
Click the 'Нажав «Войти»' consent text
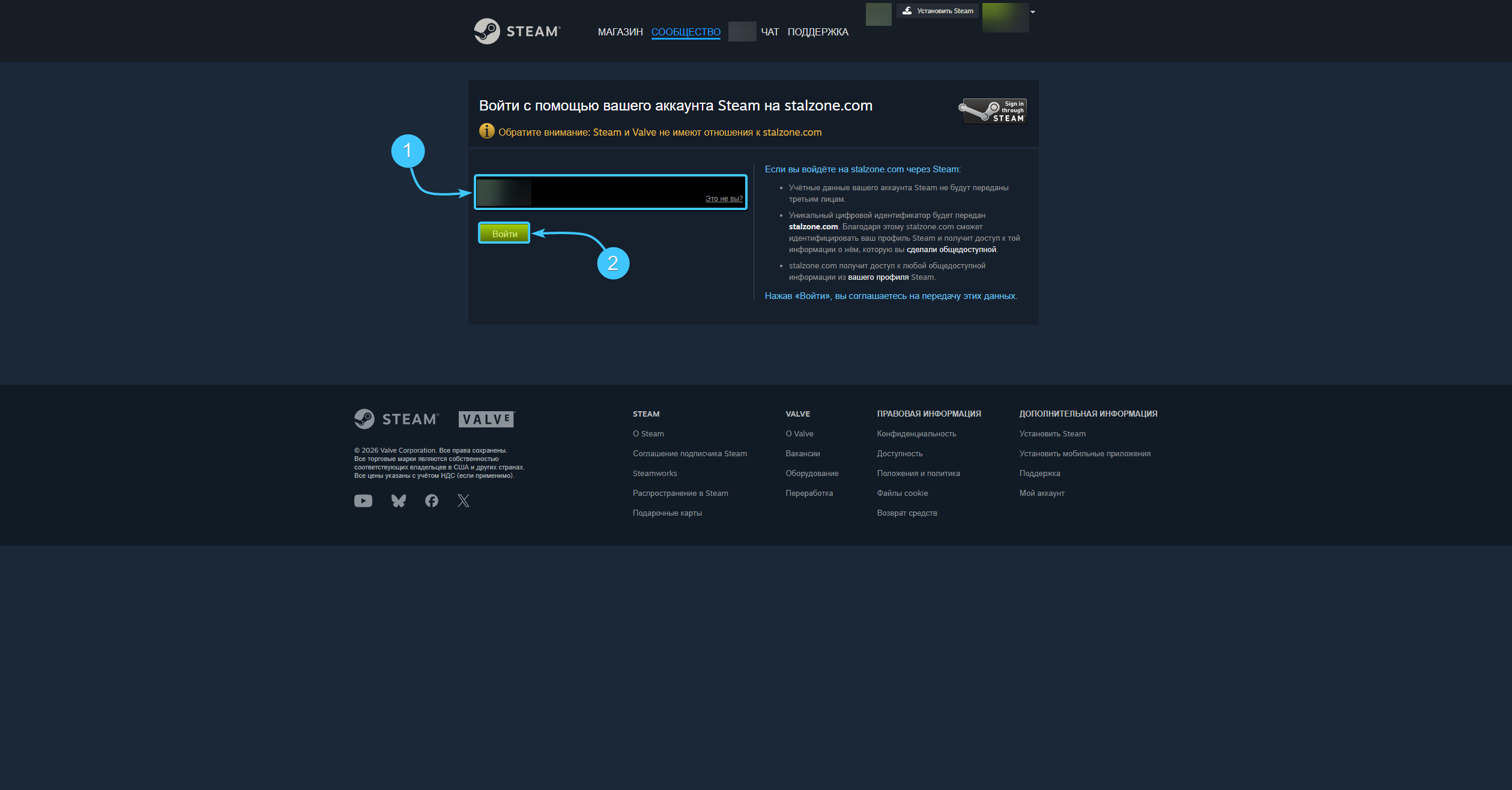point(891,296)
